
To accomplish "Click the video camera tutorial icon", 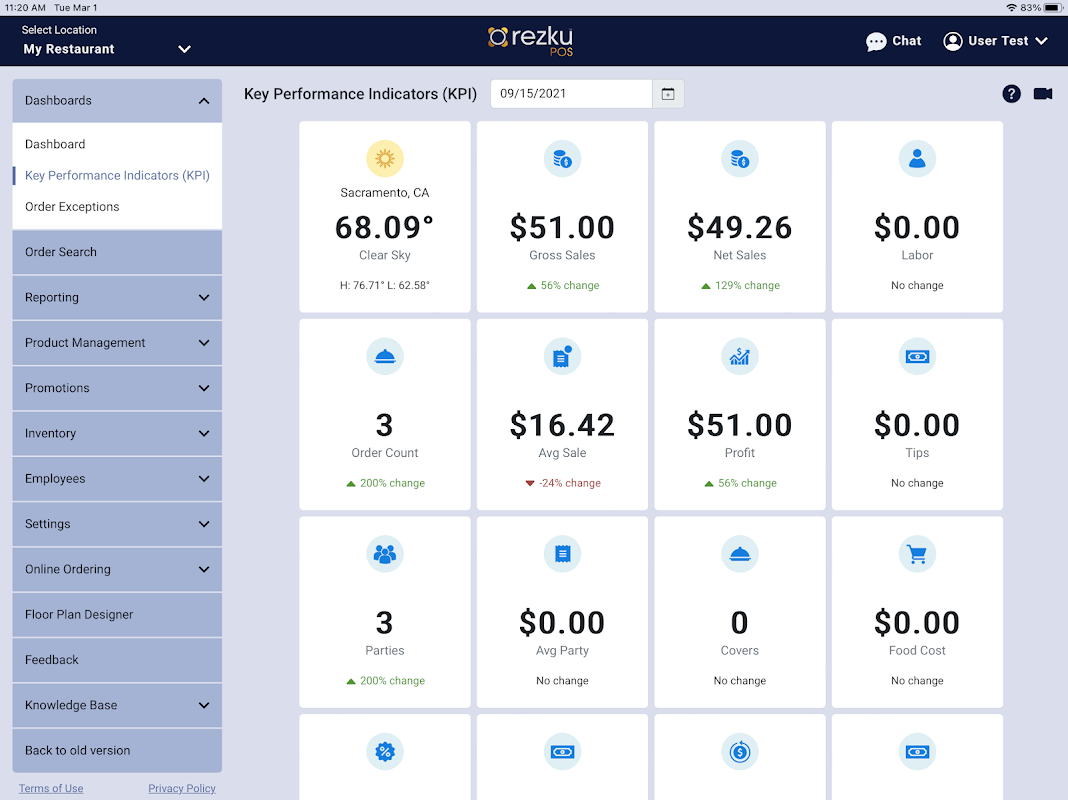I will click(x=1043, y=94).
